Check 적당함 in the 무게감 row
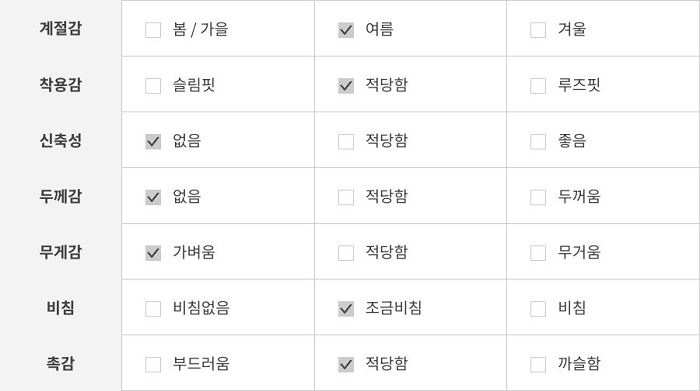This screenshot has height=391, width=700. (x=346, y=253)
